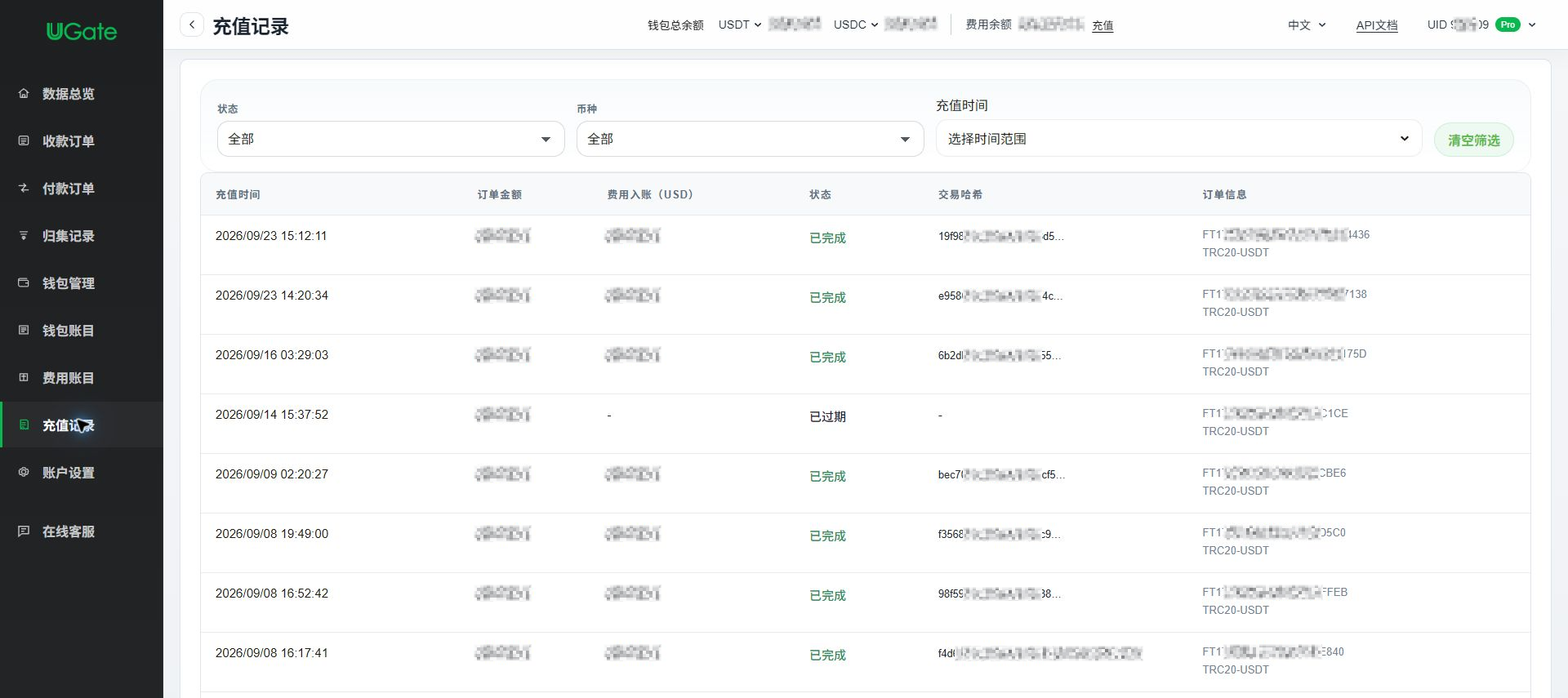Viewport: 1568px width, 698px height.
Task: Open 费用账目 page
Action: 69,378
